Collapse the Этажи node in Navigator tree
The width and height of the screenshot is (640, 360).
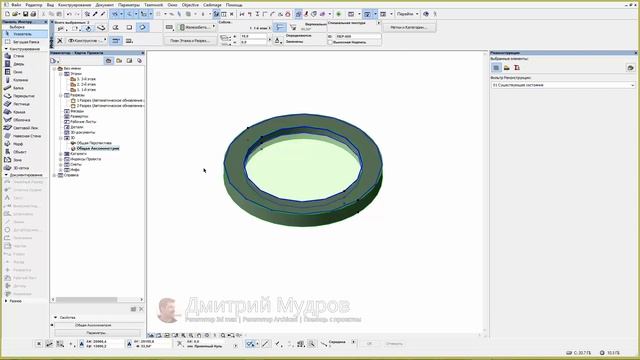click(61, 74)
